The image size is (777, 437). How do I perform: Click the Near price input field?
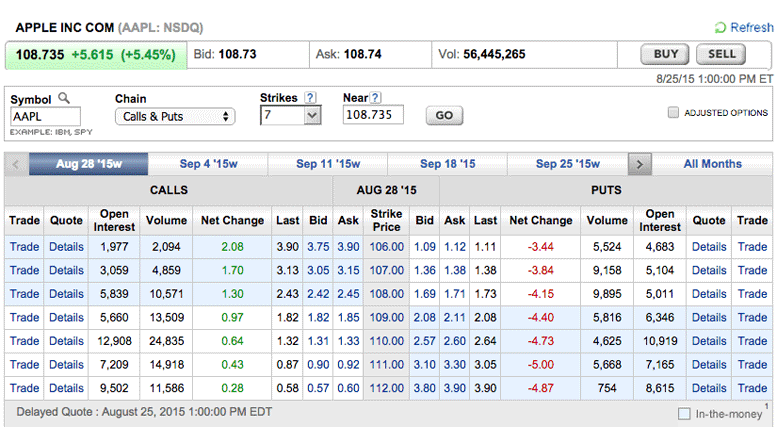click(x=372, y=116)
